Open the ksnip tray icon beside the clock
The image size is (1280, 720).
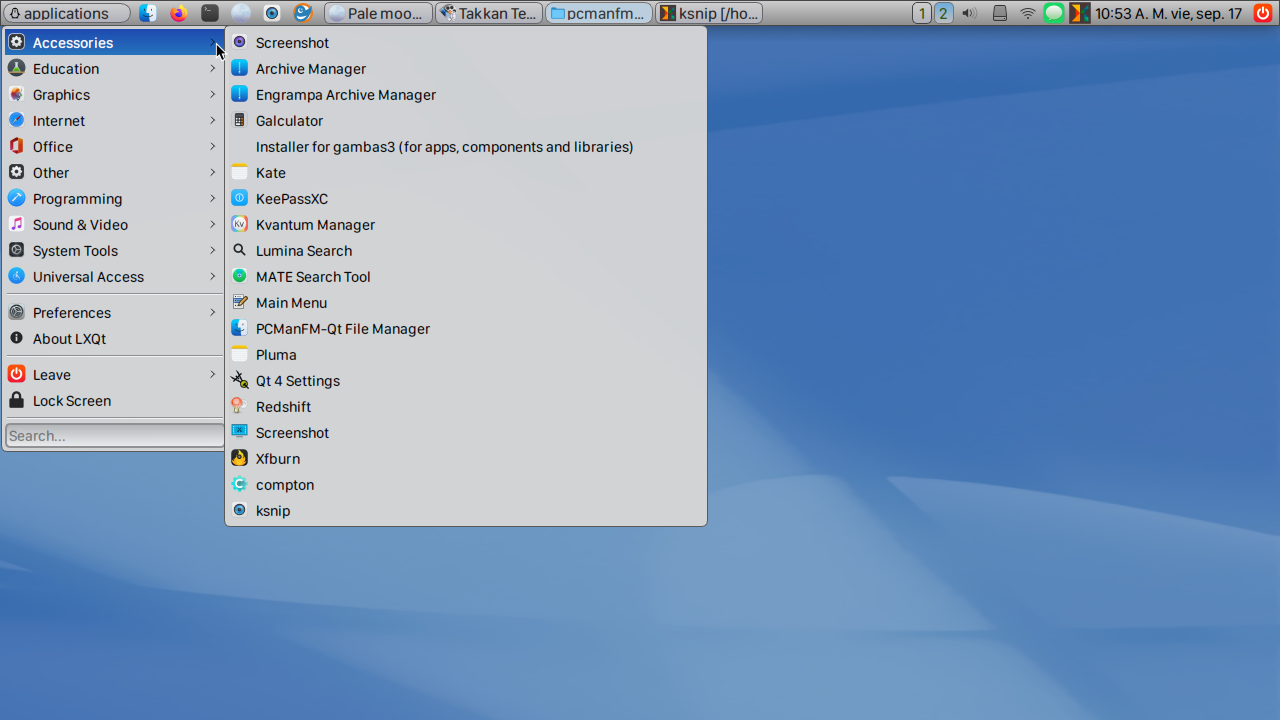click(1080, 13)
